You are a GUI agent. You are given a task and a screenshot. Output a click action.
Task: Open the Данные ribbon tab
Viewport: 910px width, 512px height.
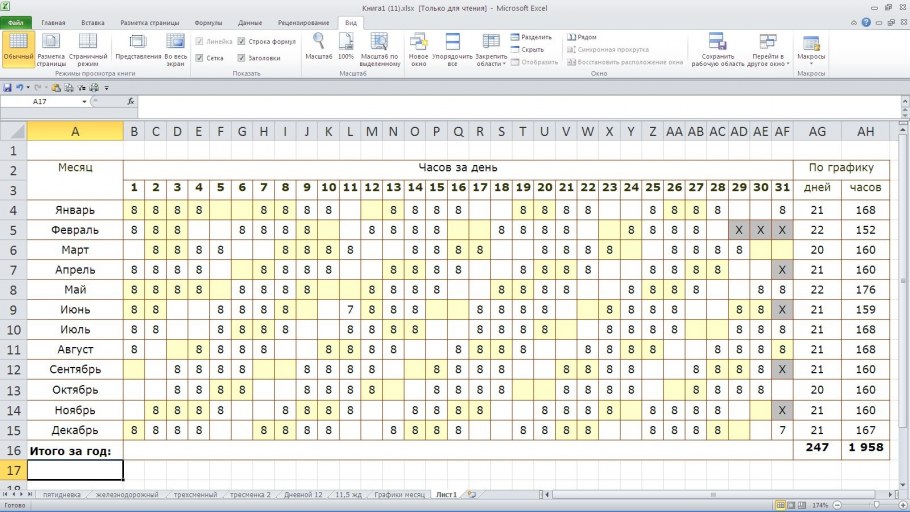(250, 23)
